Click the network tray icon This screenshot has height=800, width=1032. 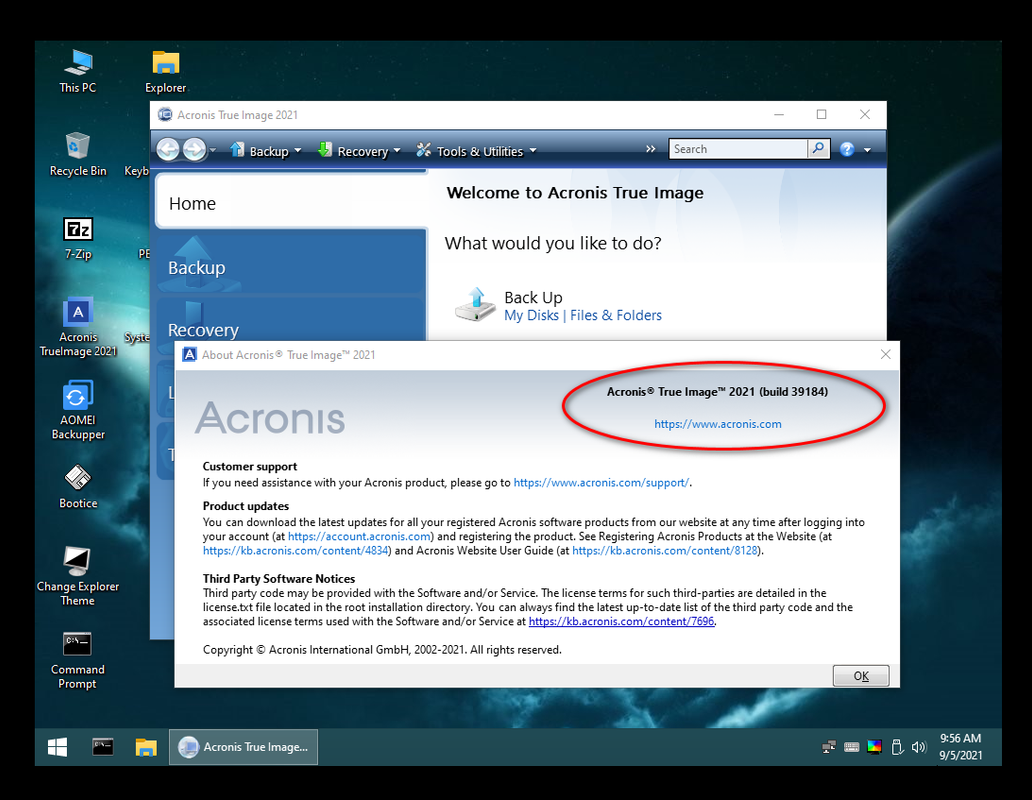[x=829, y=747]
